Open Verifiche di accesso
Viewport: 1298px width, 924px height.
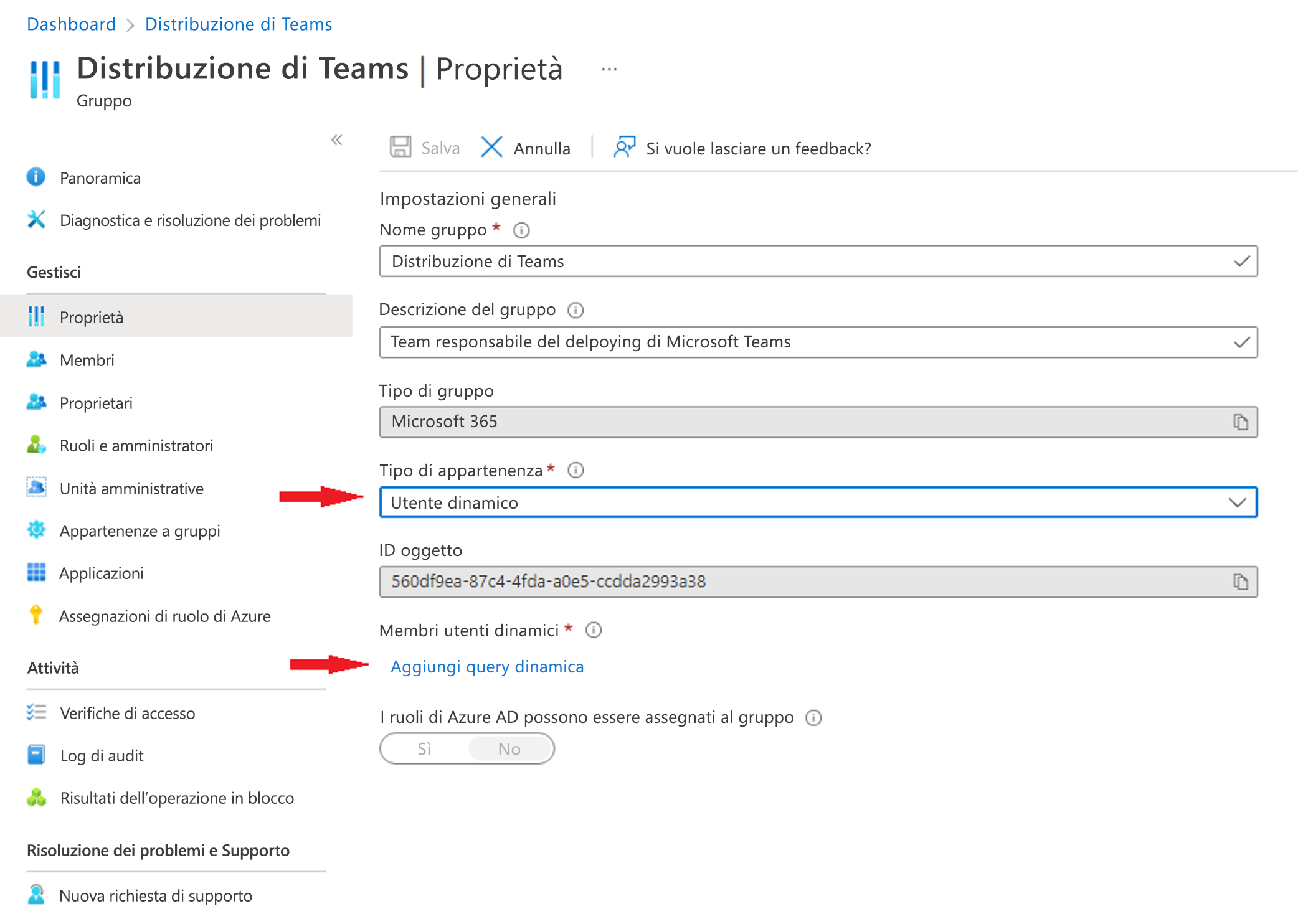point(127,714)
